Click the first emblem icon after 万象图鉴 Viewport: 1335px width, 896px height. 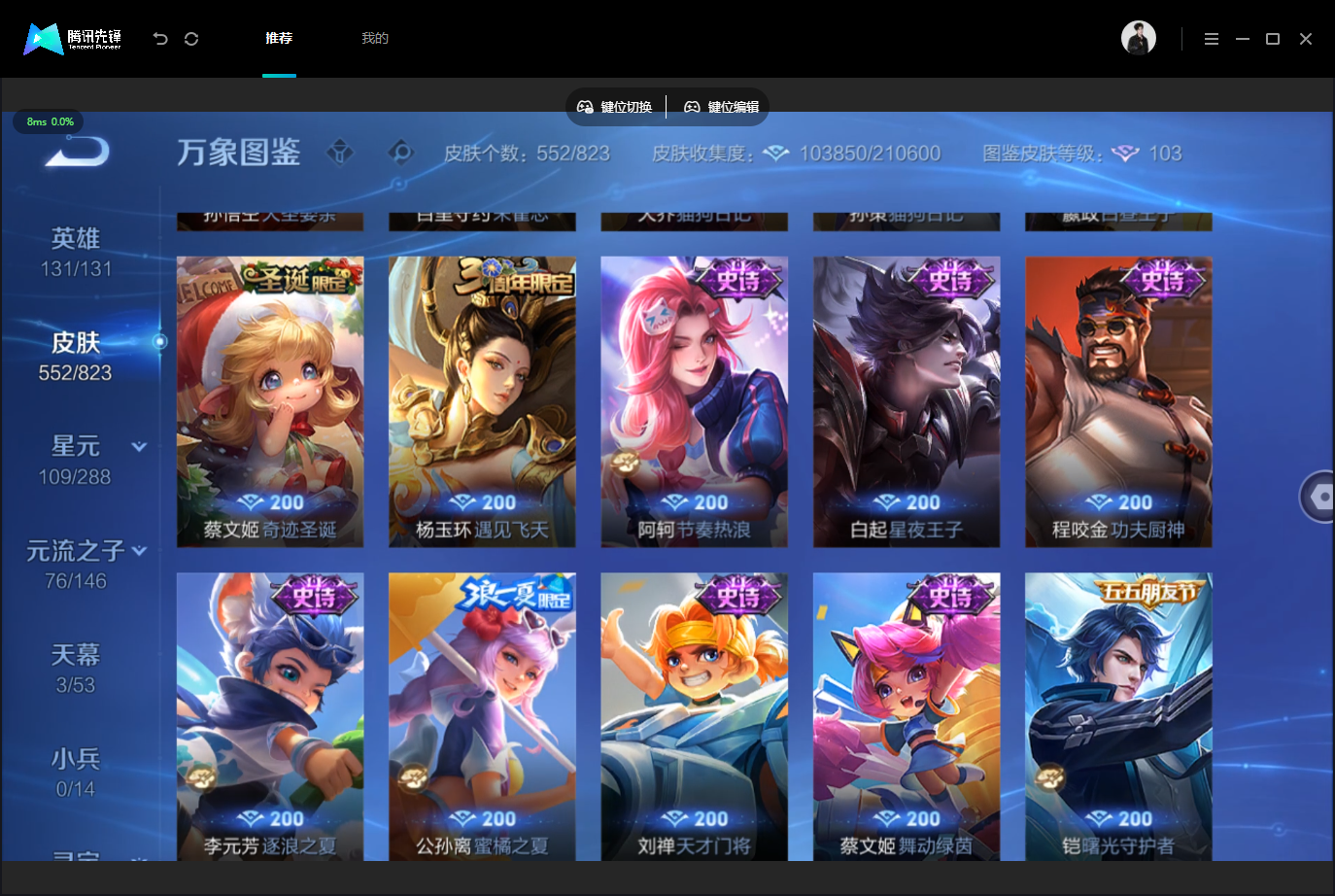pos(340,153)
